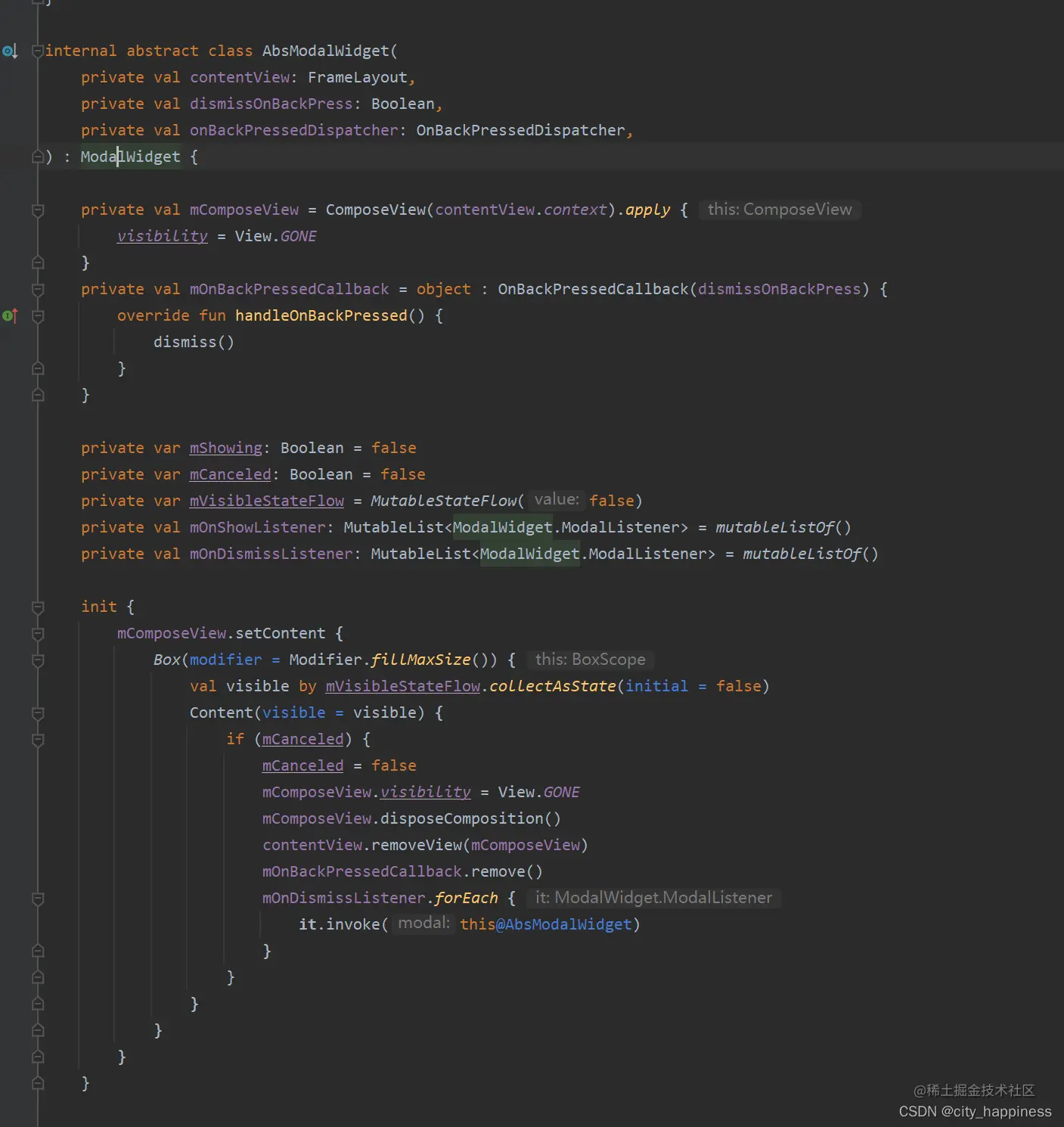Click the 'modal:' parameter hint in it.invoke
This screenshot has width=1064, height=1127.
click(423, 924)
